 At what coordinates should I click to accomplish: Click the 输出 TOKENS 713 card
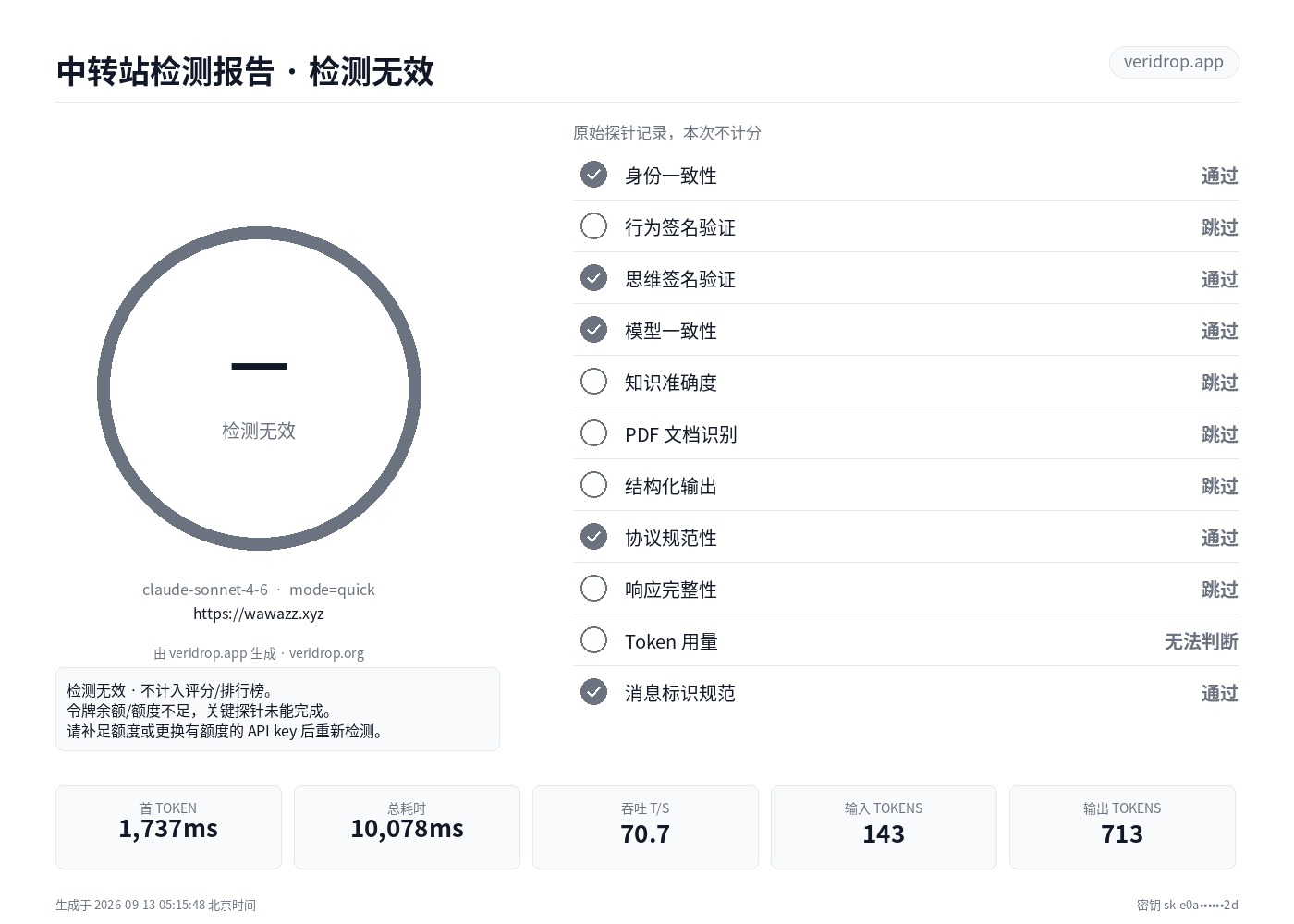coord(1122,827)
